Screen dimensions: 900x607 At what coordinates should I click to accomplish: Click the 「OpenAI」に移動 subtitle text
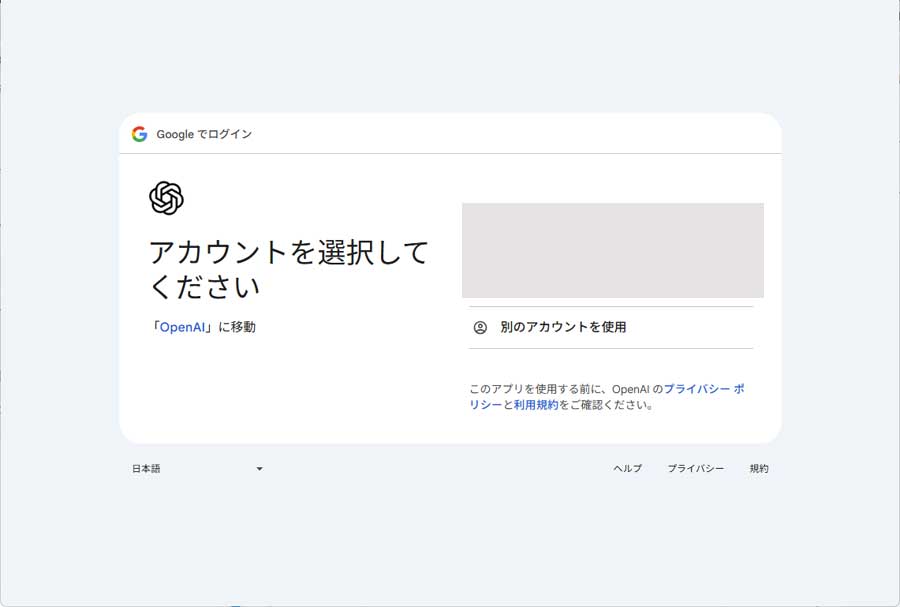tap(204, 326)
